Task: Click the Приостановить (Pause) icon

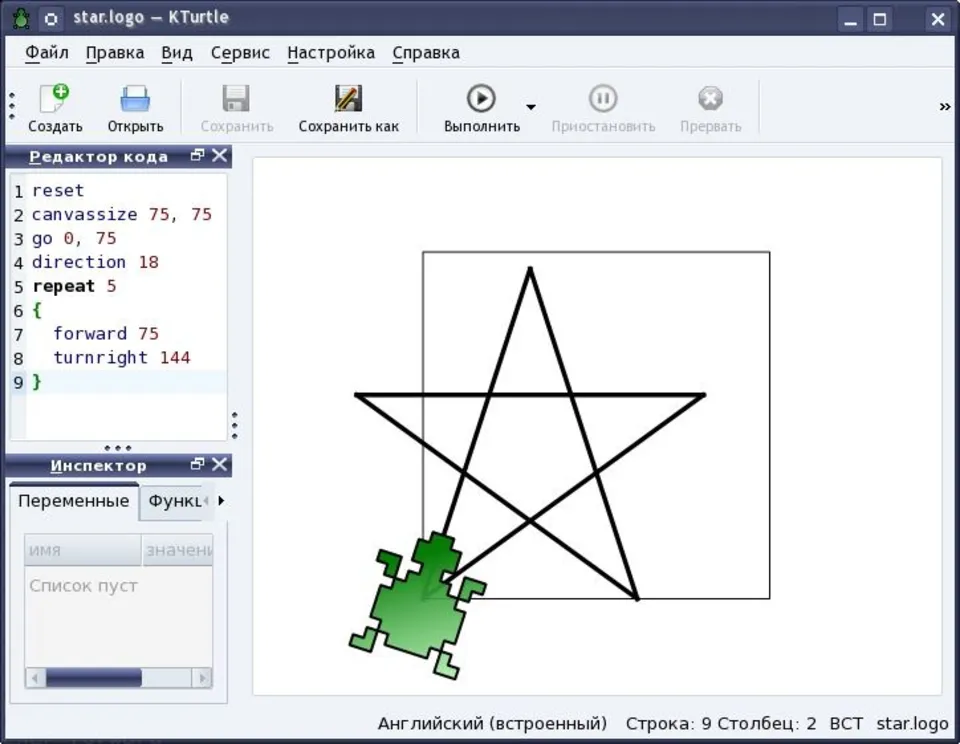Action: [603, 98]
